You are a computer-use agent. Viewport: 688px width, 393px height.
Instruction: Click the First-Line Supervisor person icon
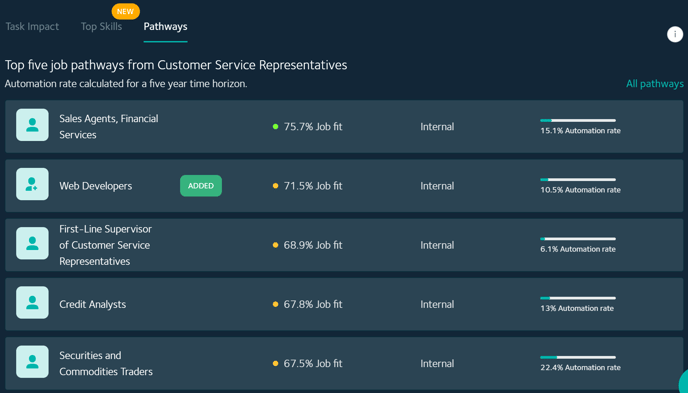click(32, 243)
